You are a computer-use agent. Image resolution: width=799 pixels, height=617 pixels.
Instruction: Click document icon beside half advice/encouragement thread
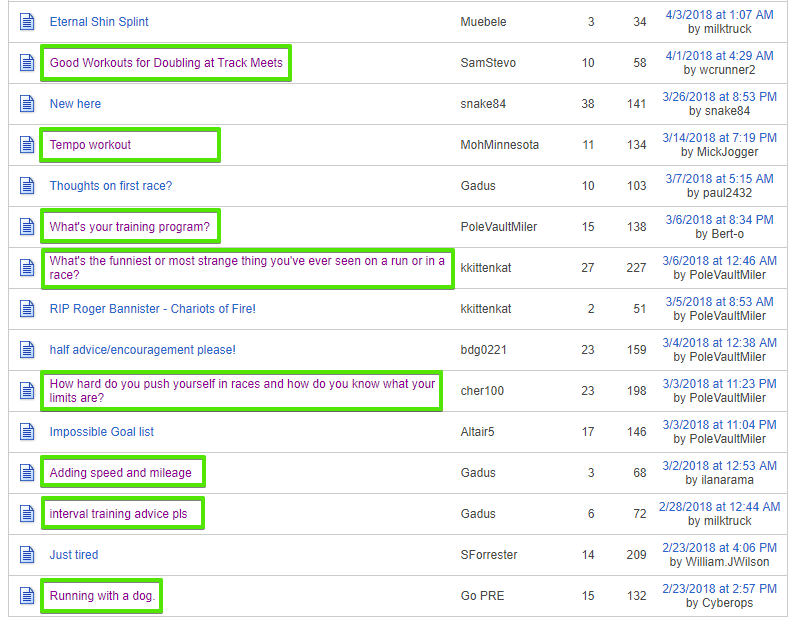pos(27,350)
